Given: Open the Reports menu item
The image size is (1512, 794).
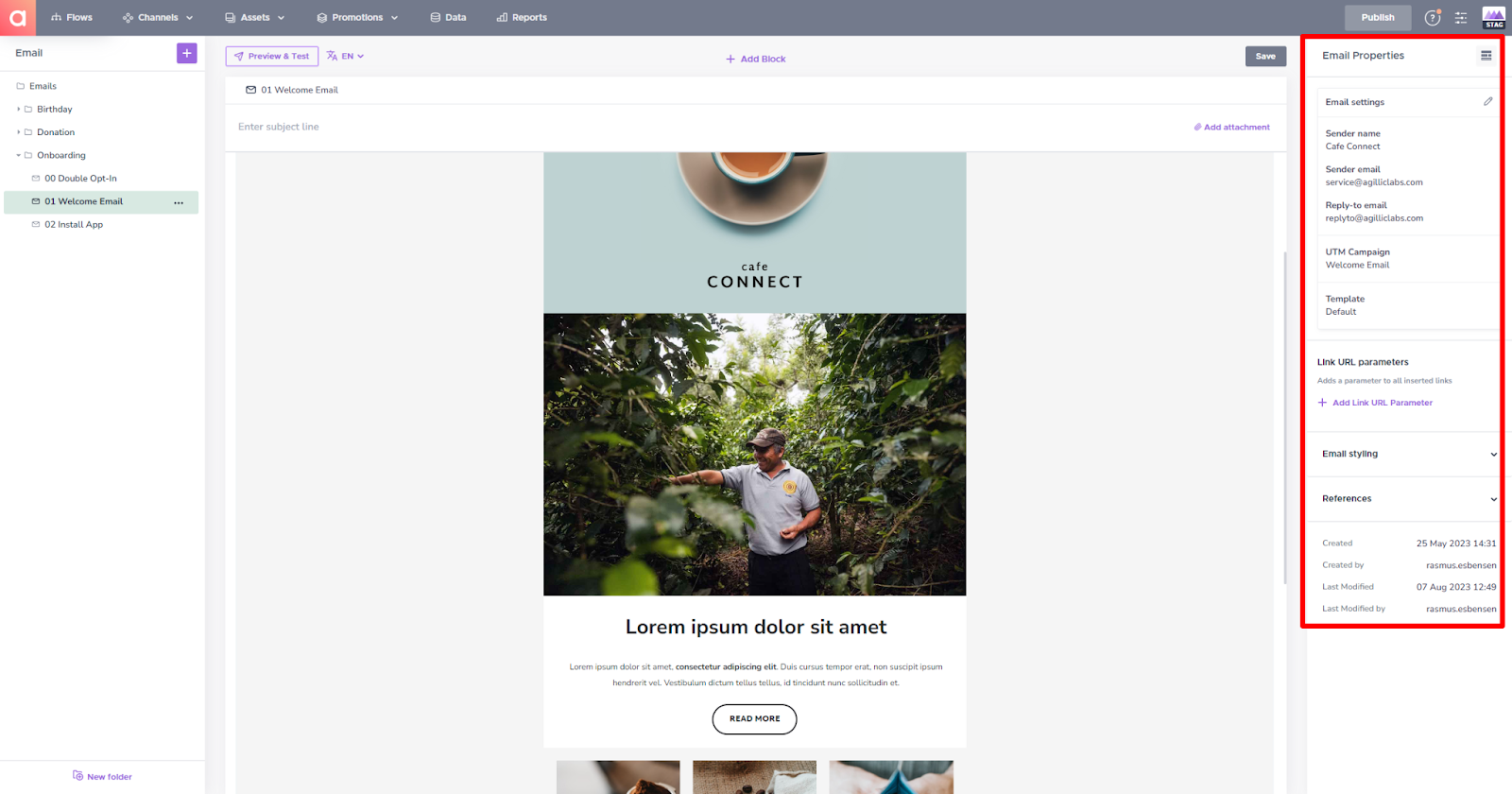Looking at the screenshot, I should pyautogui.click(x=522, y=18).
